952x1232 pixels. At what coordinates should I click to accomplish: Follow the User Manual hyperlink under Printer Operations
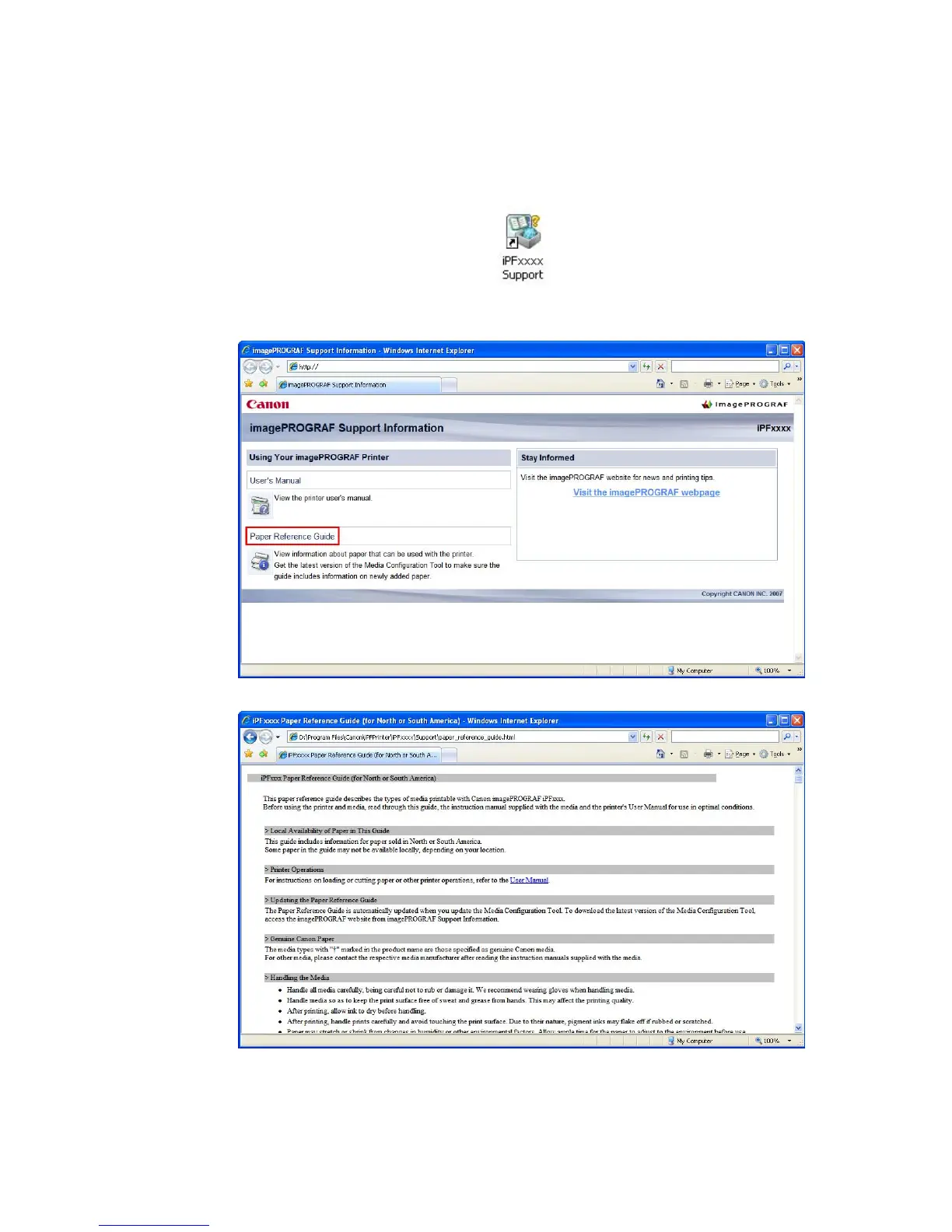pos(529,880)
